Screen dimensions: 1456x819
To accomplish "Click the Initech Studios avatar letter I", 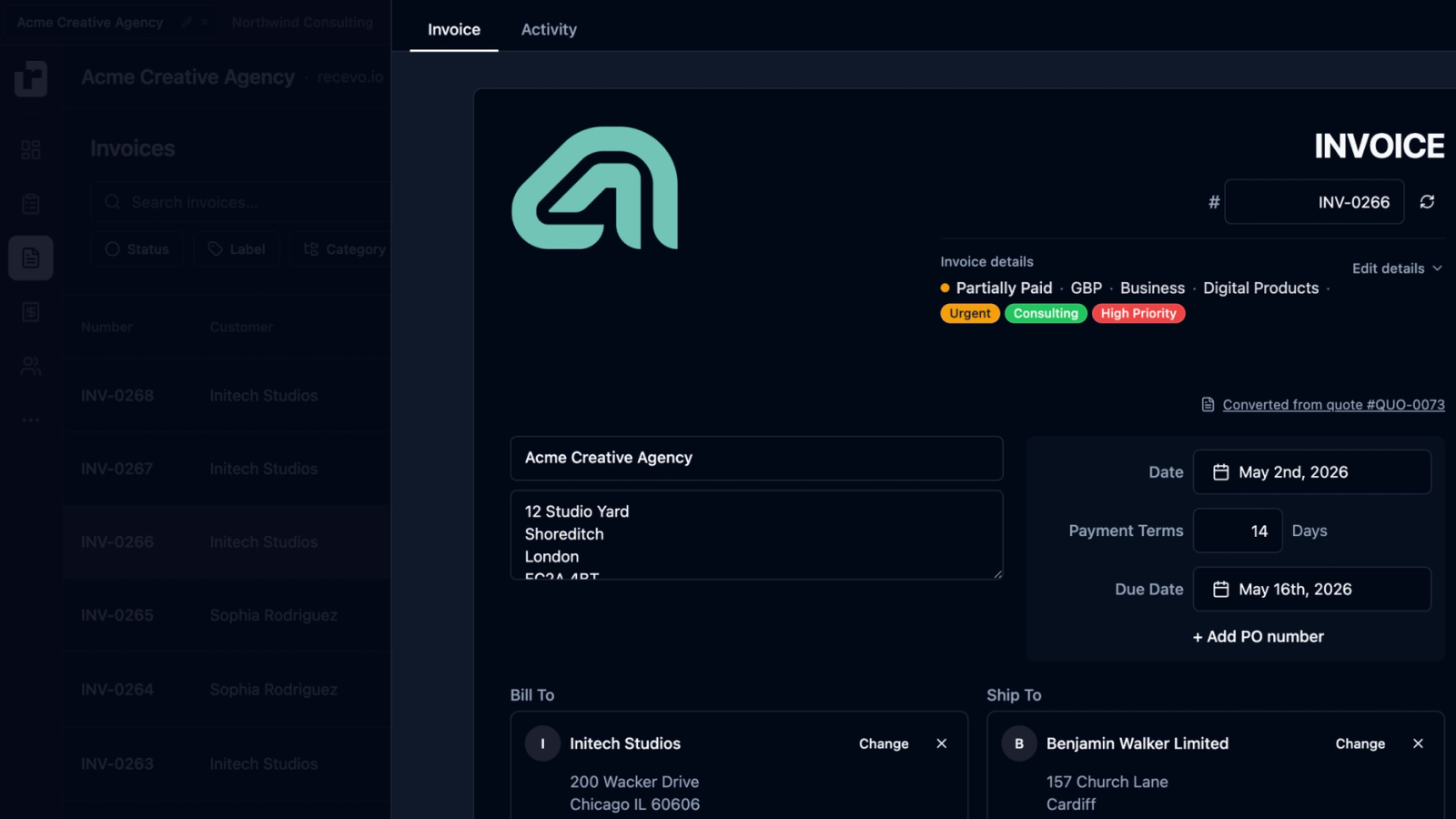I will [x=542, y=743].
